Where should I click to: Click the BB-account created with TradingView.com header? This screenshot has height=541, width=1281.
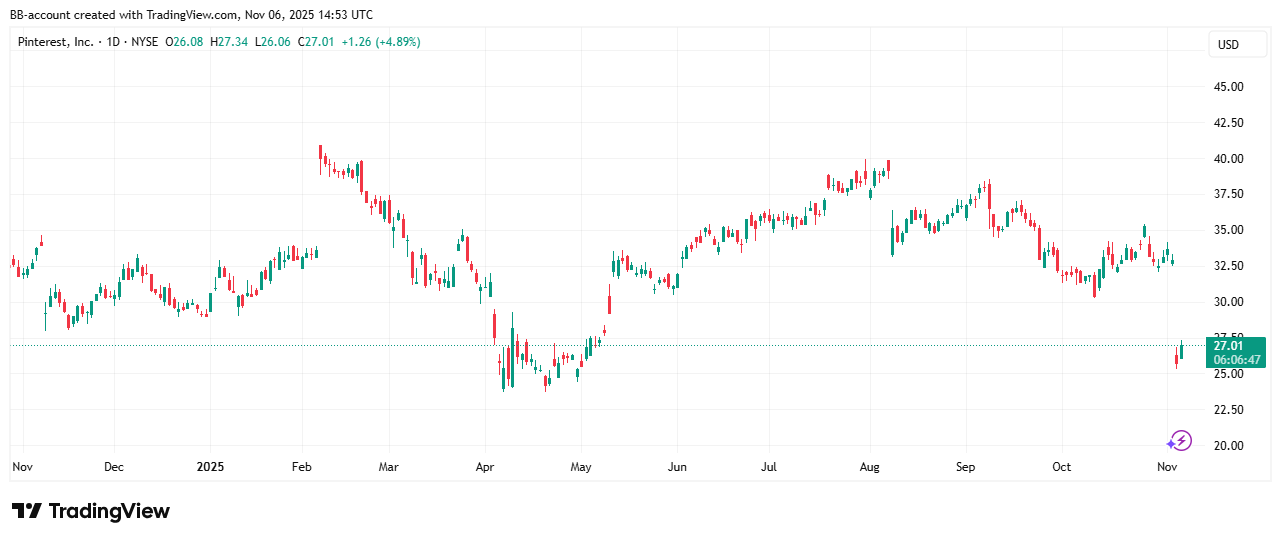191,15
